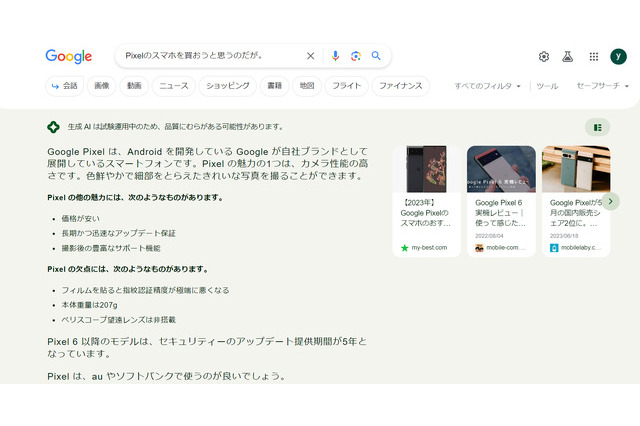Expand the すべてのフィルタ dropdown
The width and height of the screenshot is (640, 426).
click(x=487, y=86)
